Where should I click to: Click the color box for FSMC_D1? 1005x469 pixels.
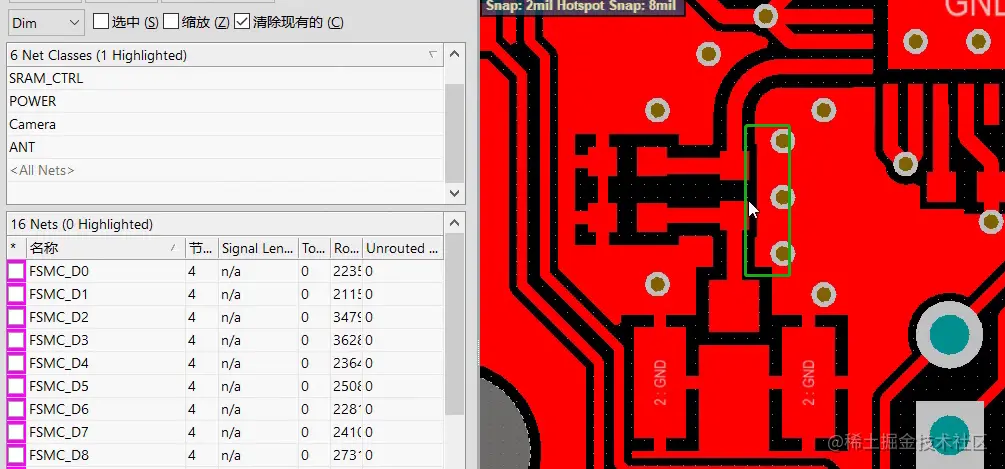click(16, 295)
